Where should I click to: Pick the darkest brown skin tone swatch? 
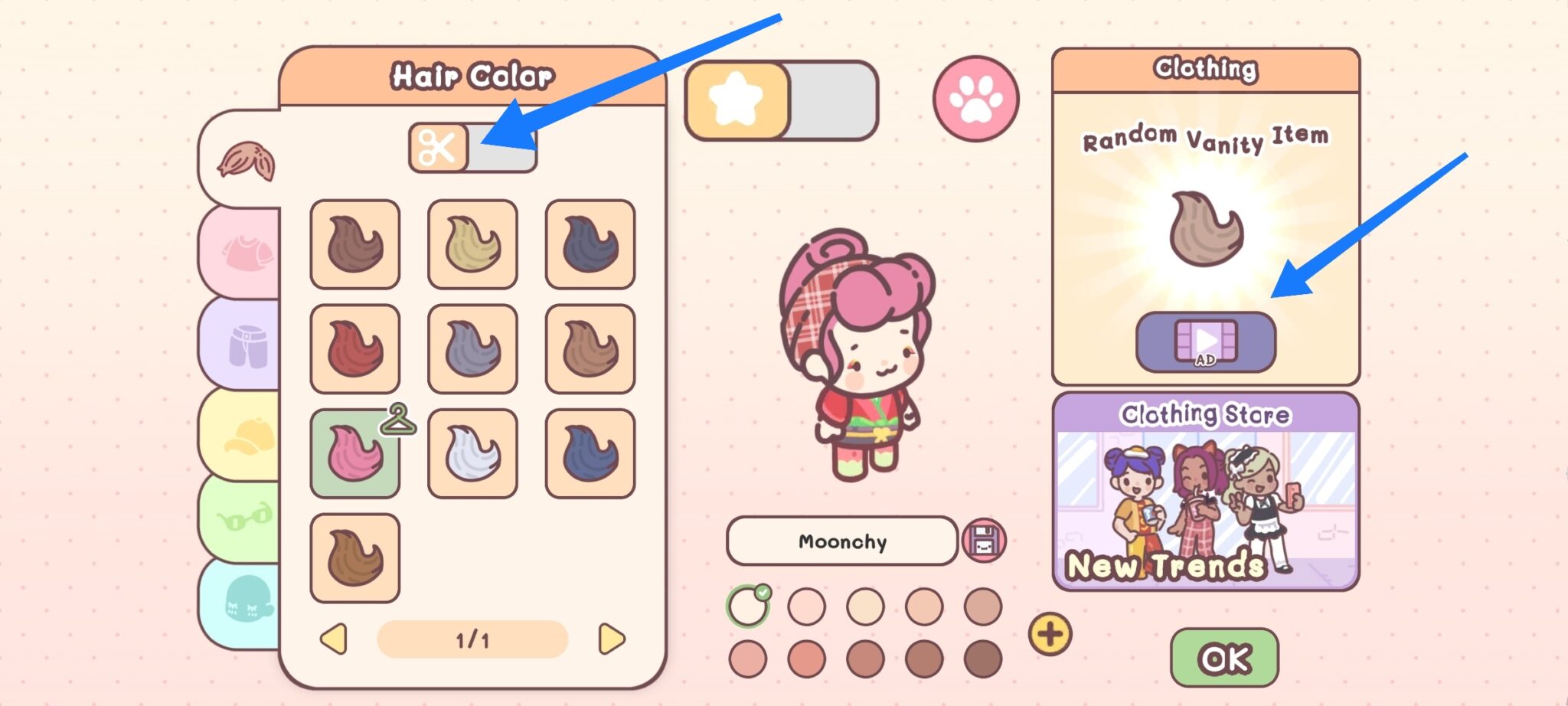(983, 659)
